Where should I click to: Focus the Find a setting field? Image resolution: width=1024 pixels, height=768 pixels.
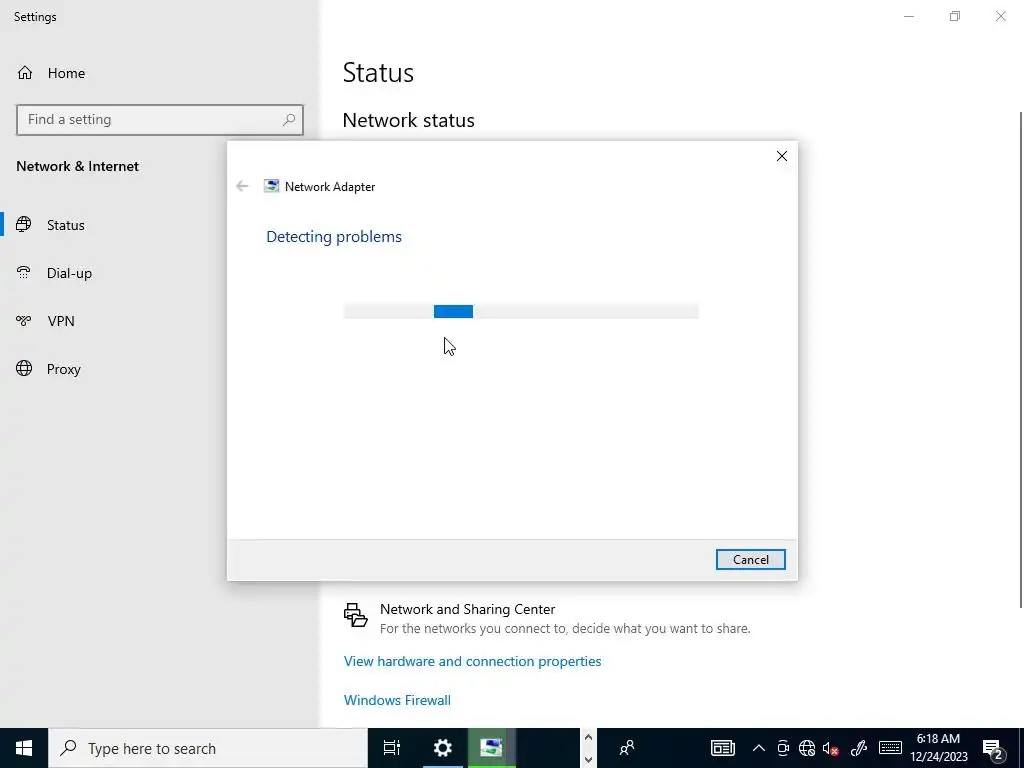160,120
